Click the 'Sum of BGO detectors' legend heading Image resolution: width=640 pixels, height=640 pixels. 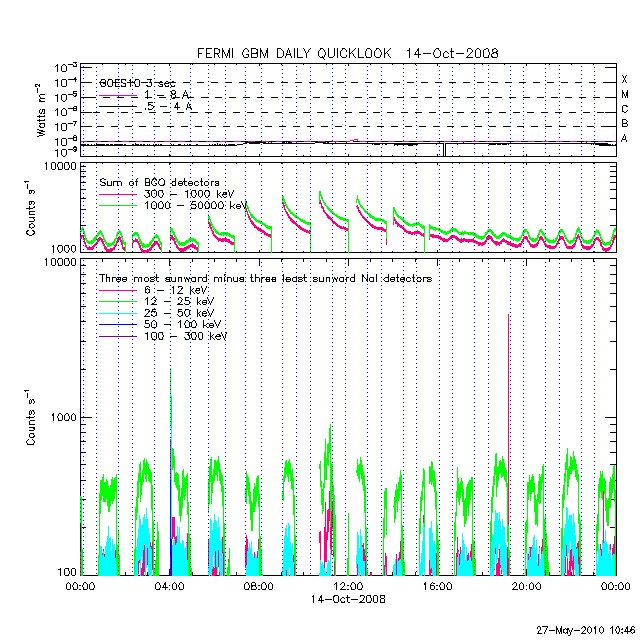[x=159, y=182]
